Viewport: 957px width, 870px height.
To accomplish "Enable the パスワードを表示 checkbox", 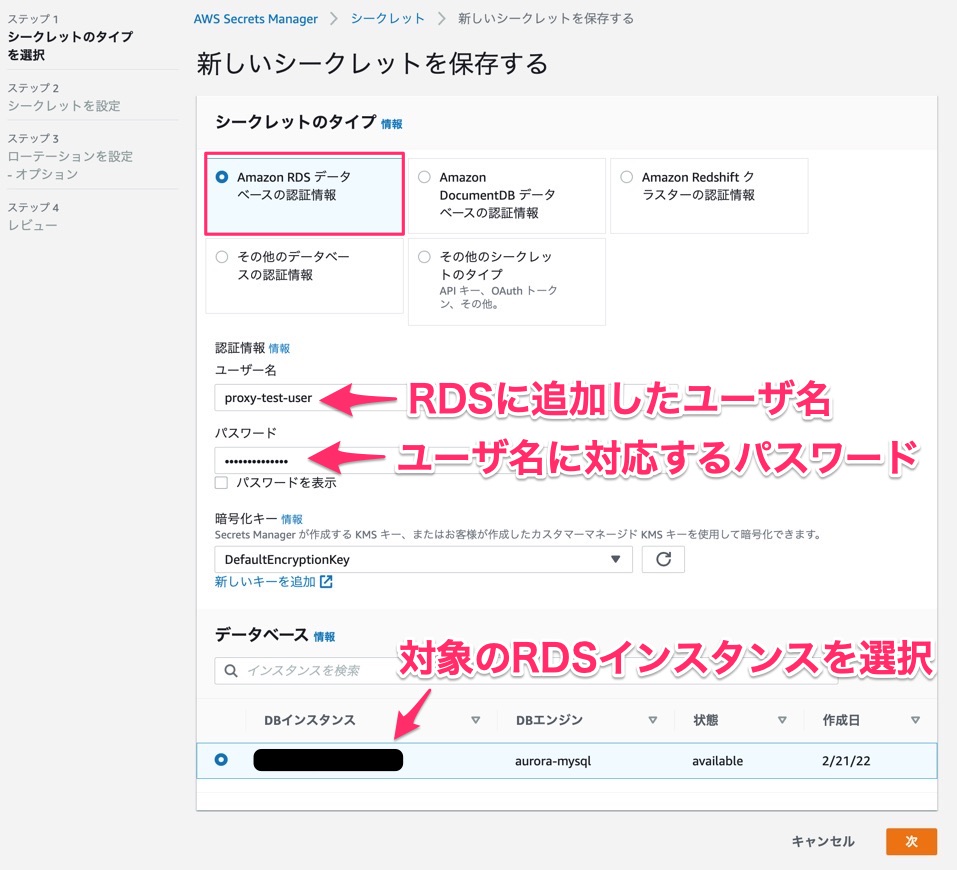I will (222, 483).
